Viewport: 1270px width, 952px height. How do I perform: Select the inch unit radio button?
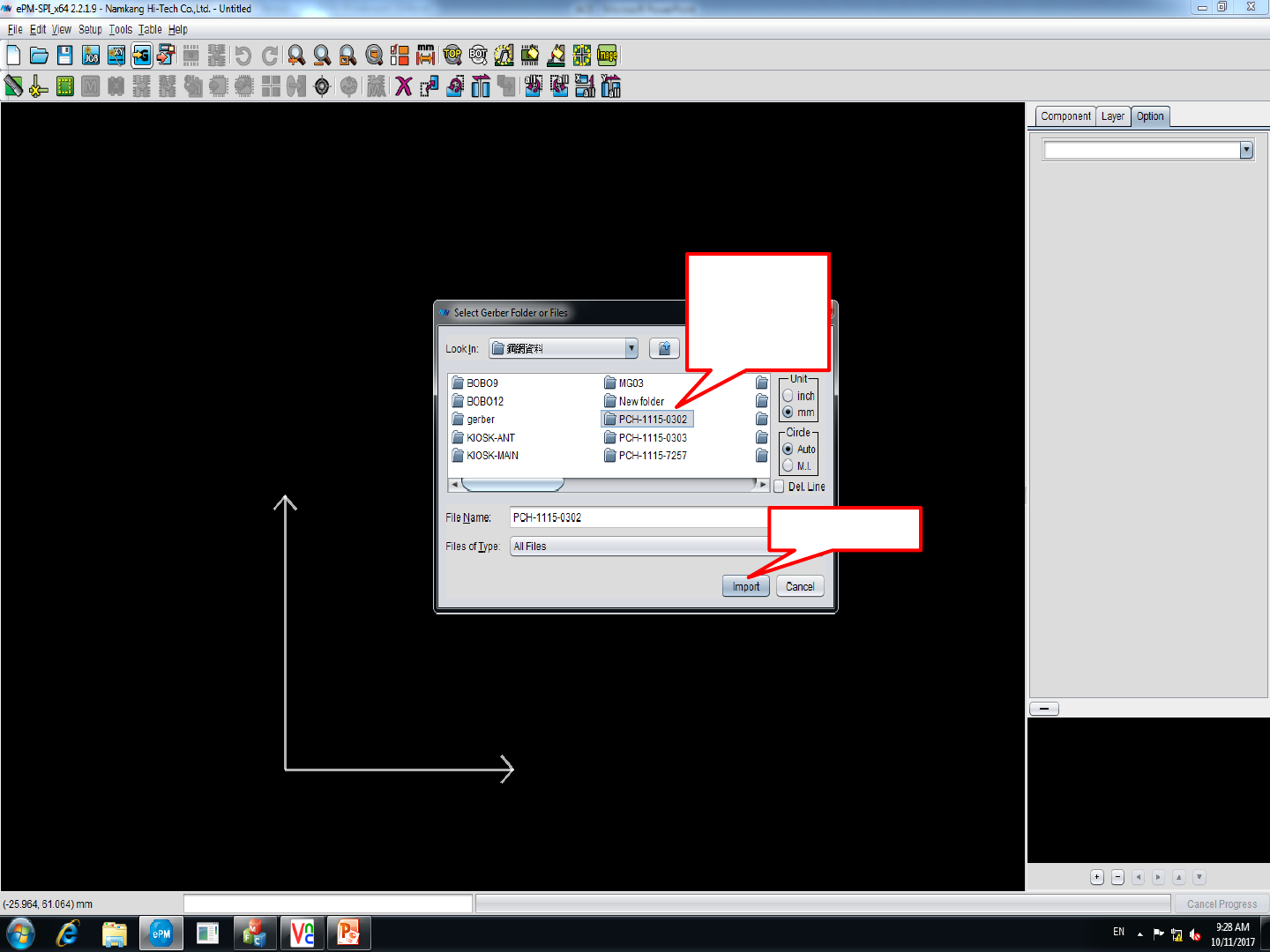click(x=788, y=396)
